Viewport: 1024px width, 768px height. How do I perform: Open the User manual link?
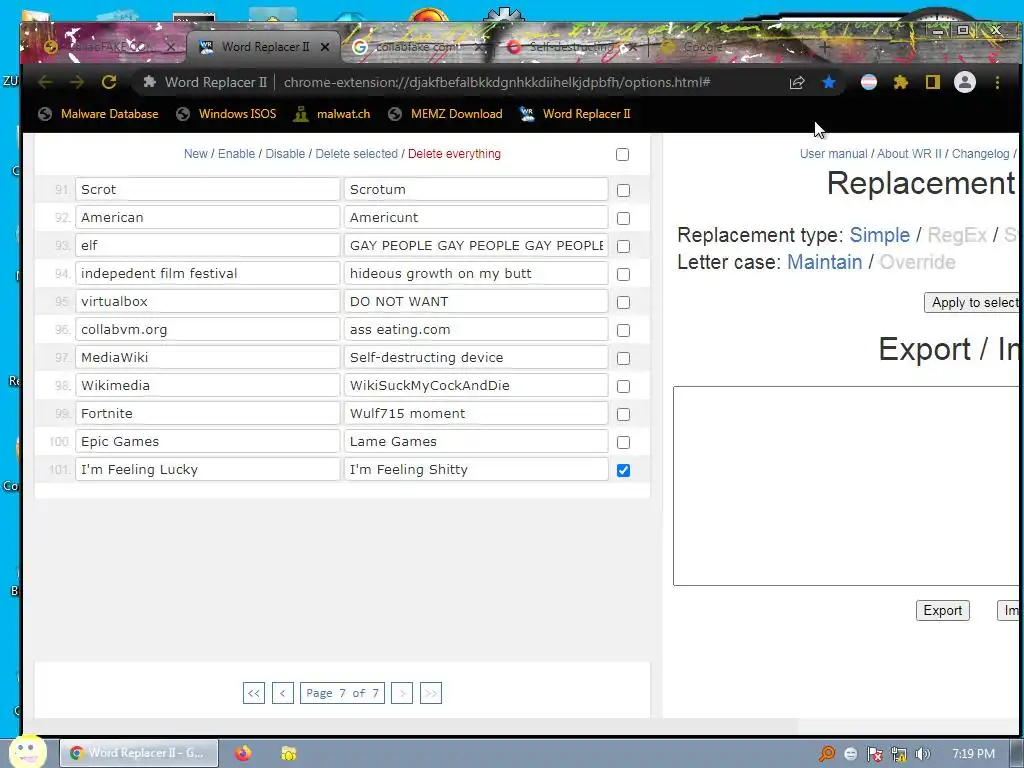pyautogui.click(x=833, y=154)
